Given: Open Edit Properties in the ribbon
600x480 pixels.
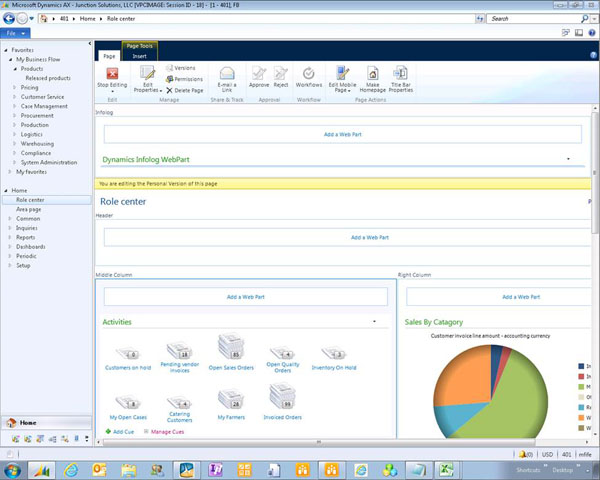Looking at the screenshot, I should 148,78.
